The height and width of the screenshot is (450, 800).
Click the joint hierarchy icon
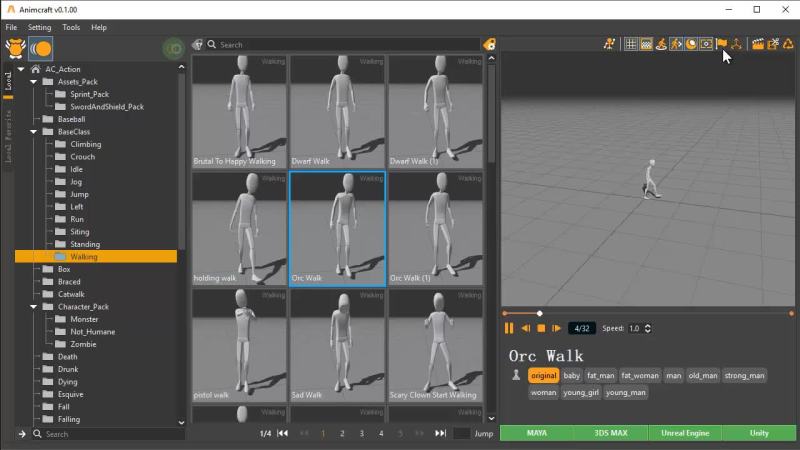coord(736,44)
